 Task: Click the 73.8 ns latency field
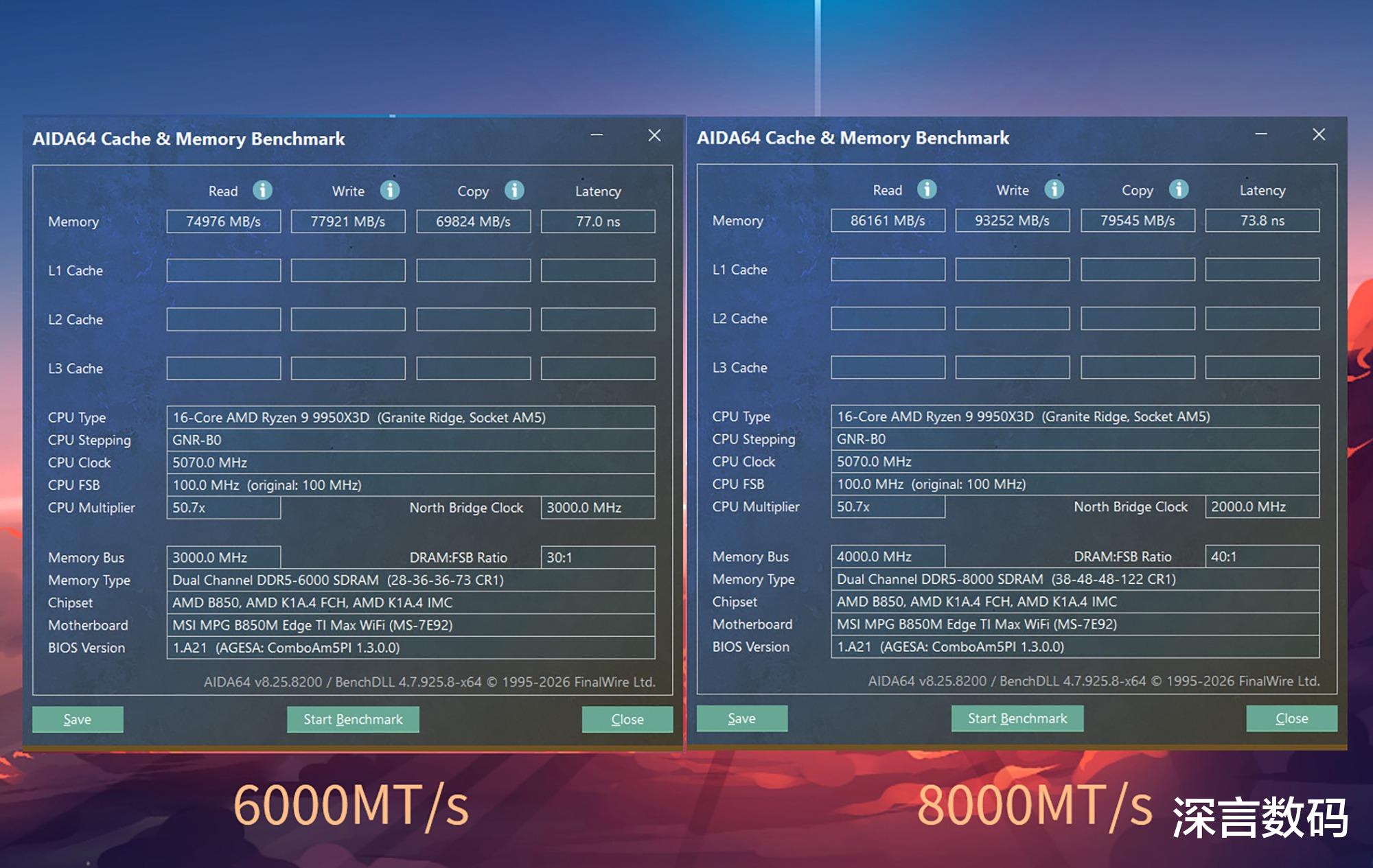(1262, 221)
